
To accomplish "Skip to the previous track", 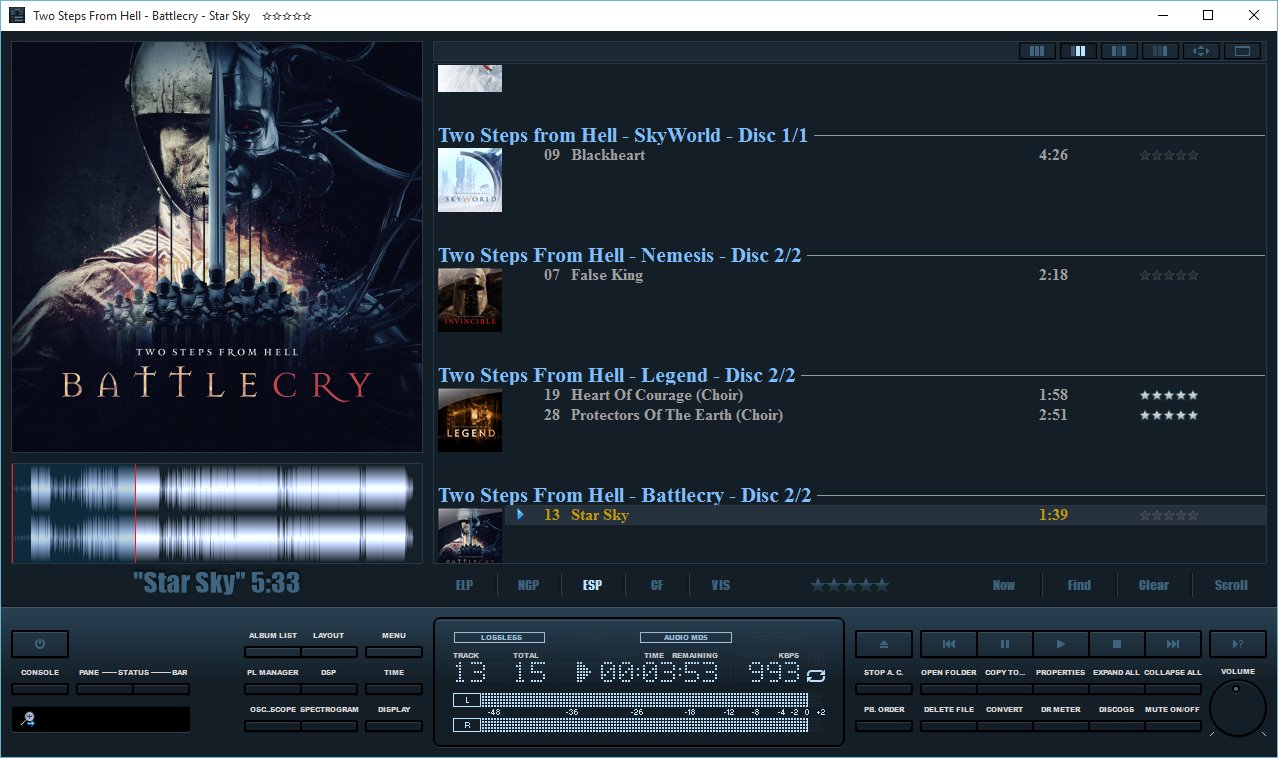I will tap(948, 644).
